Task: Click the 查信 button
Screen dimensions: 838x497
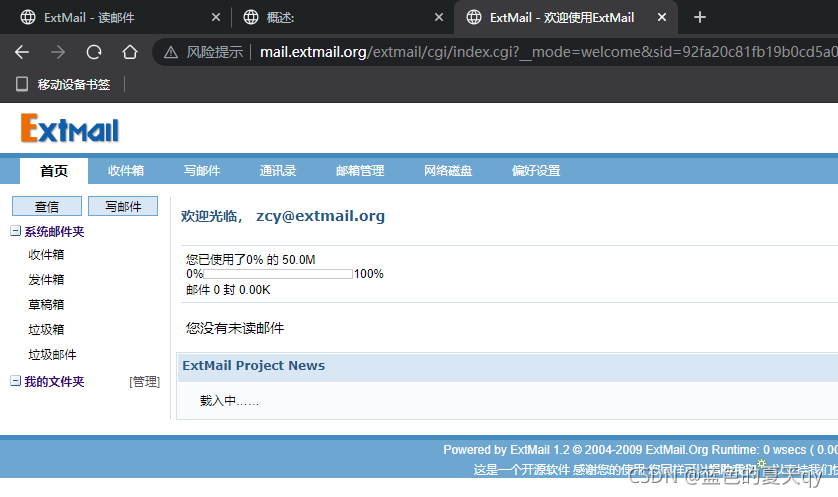Action: 47,206
